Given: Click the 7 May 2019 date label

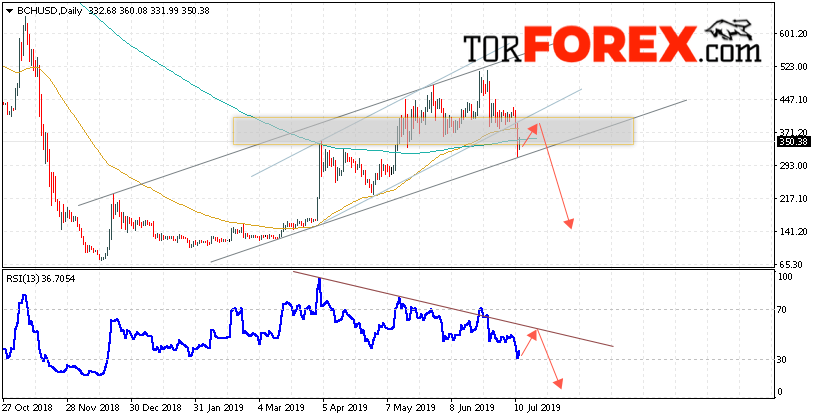Looking at the screenshot, I should point(413,408).
